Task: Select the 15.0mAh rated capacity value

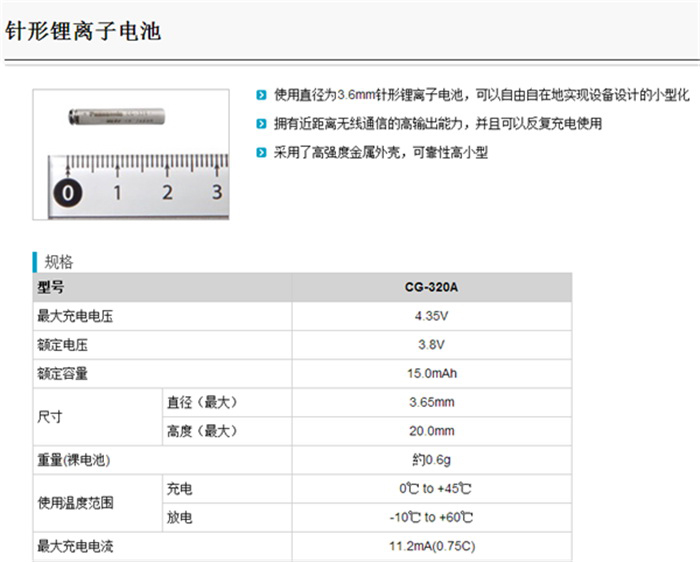Action: tap(432, 374)
